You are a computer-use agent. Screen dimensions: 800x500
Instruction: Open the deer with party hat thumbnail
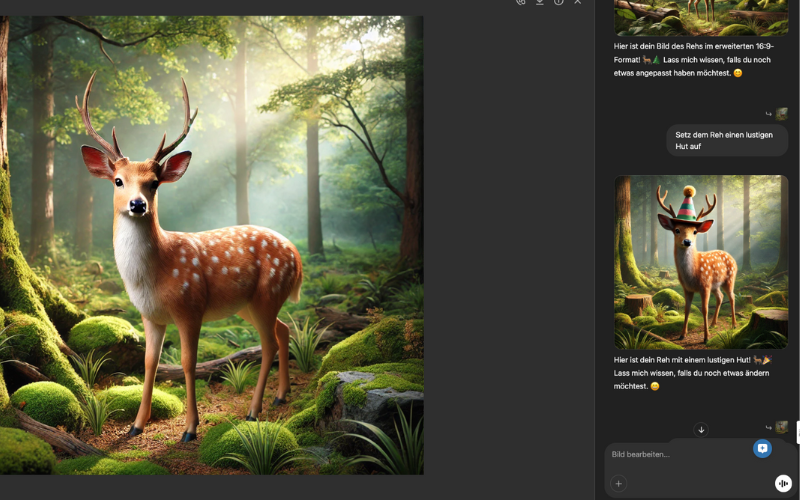click(700, 262)
